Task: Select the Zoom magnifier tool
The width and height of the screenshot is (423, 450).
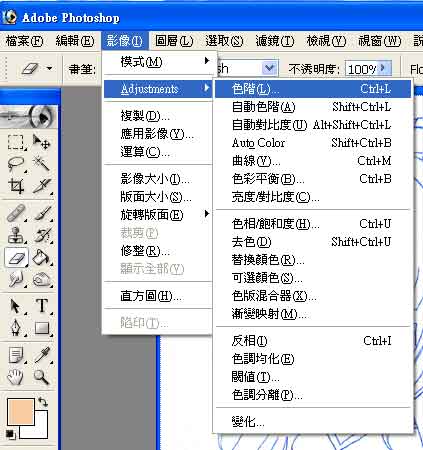Action: (41, 377)
